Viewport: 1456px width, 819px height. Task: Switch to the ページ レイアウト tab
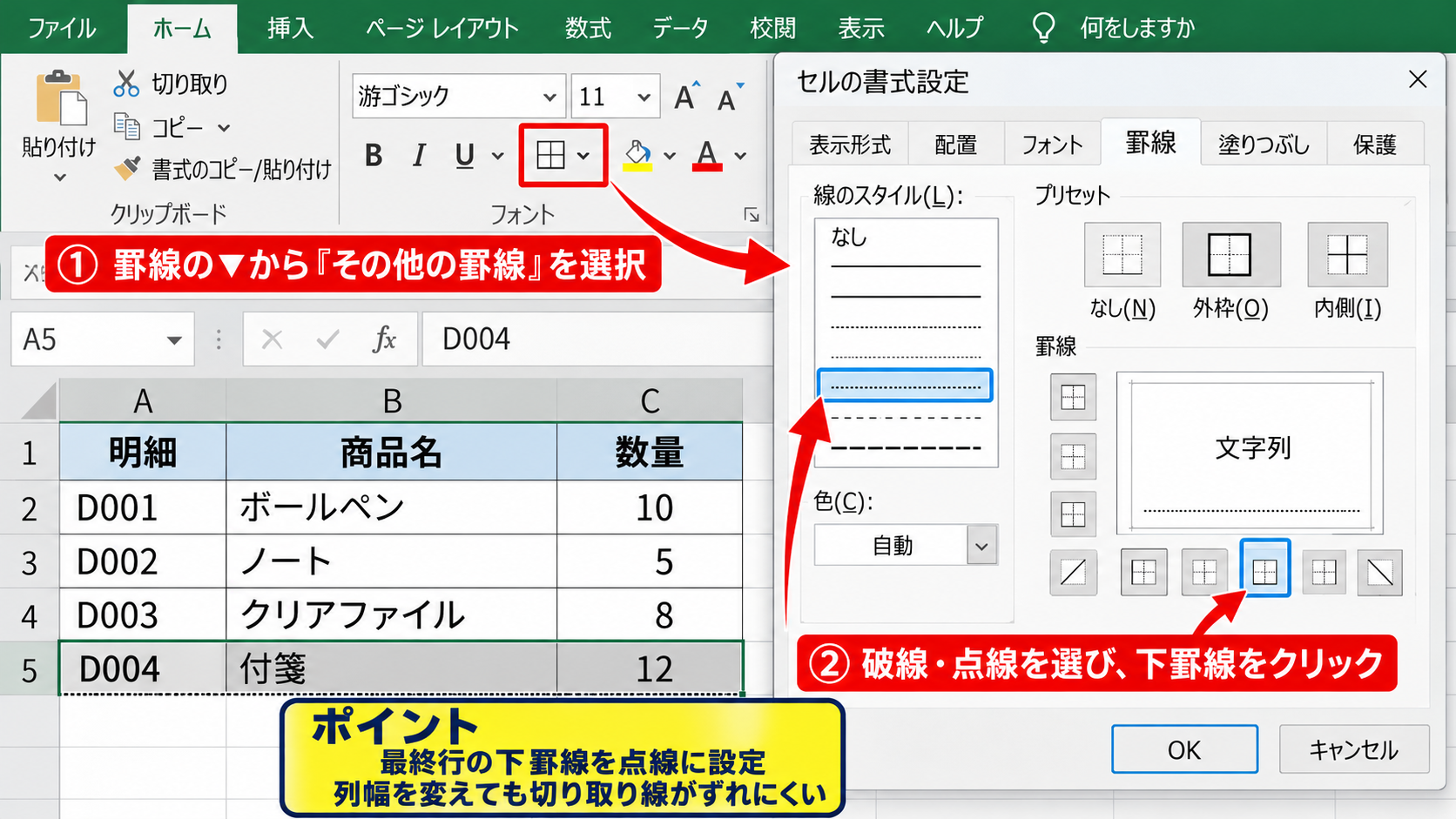click(442, 28)
